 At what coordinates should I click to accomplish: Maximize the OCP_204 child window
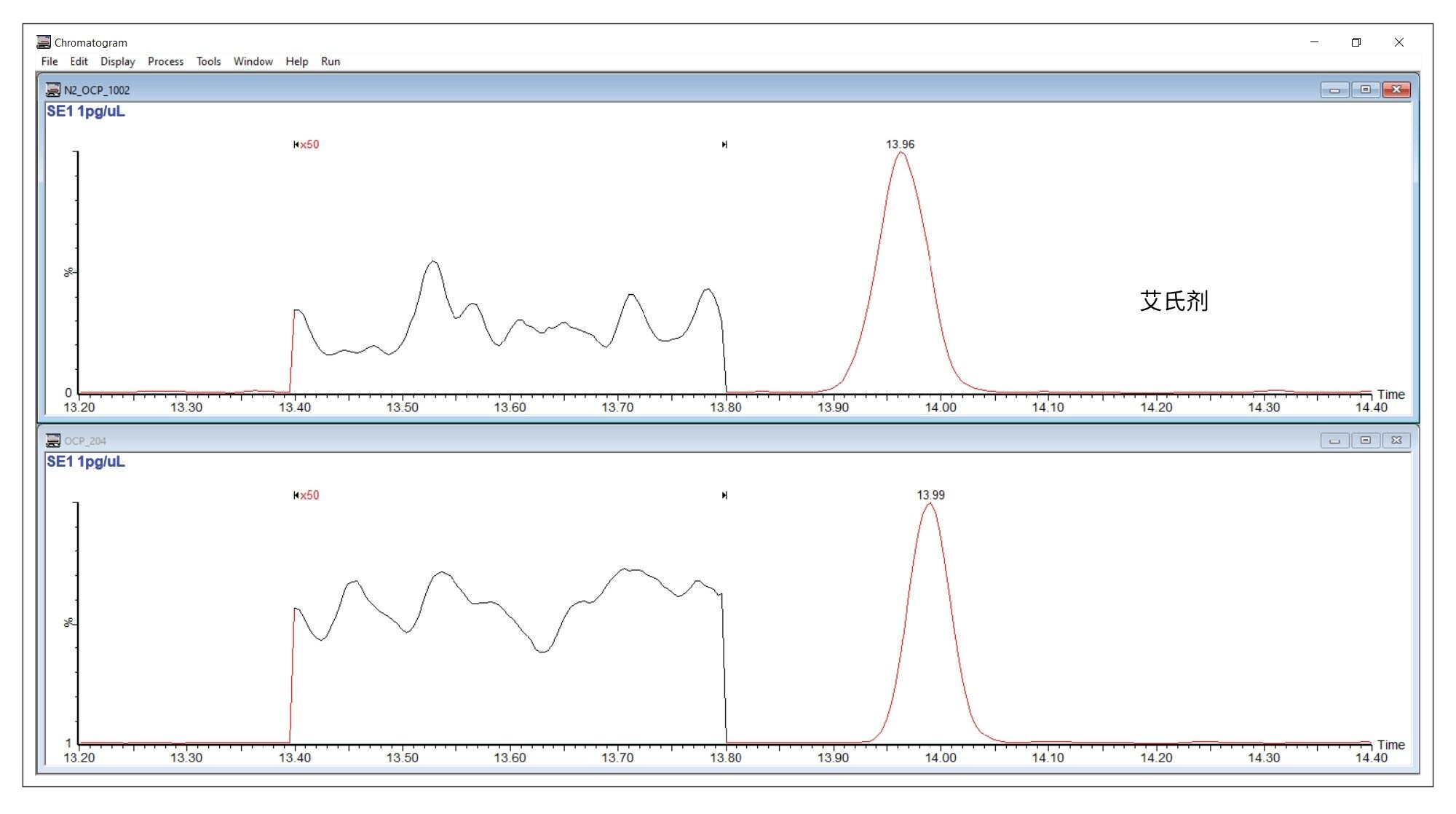click(1365, 440)
